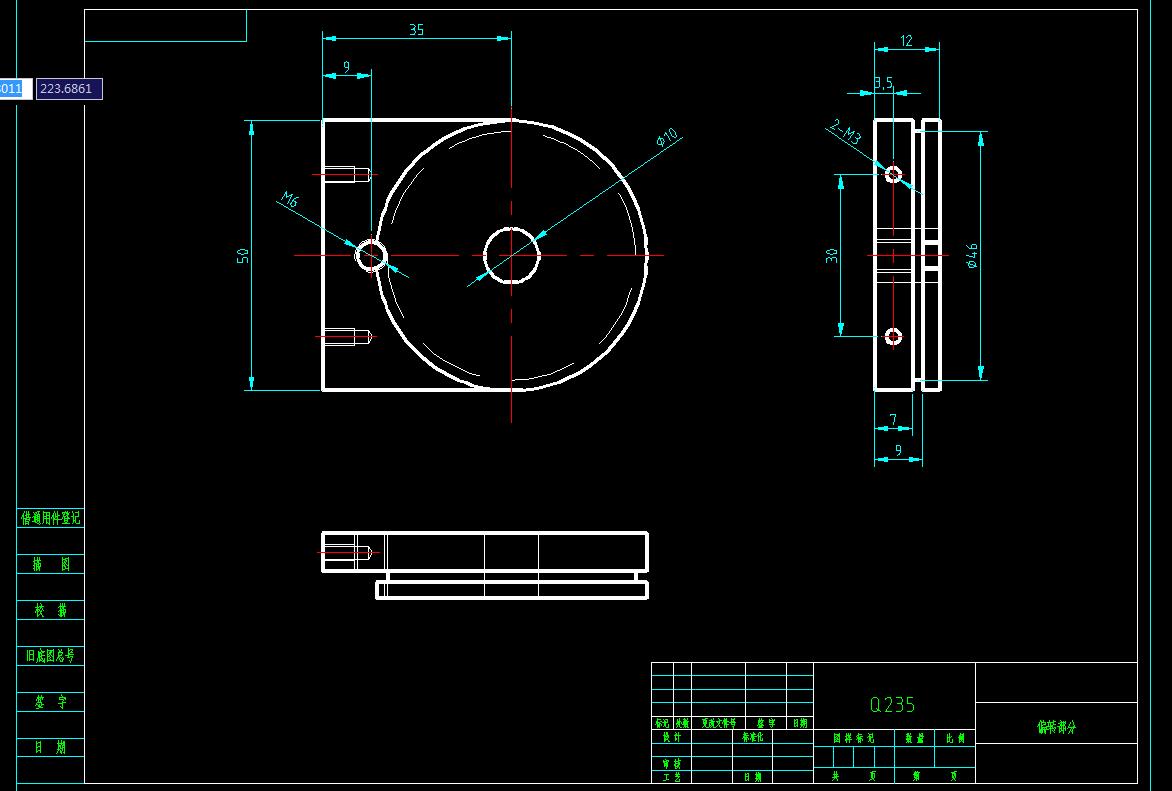Select the 9 dimension below the side view
Viewport: 1172px width, 791px height.
click(898, 450)
